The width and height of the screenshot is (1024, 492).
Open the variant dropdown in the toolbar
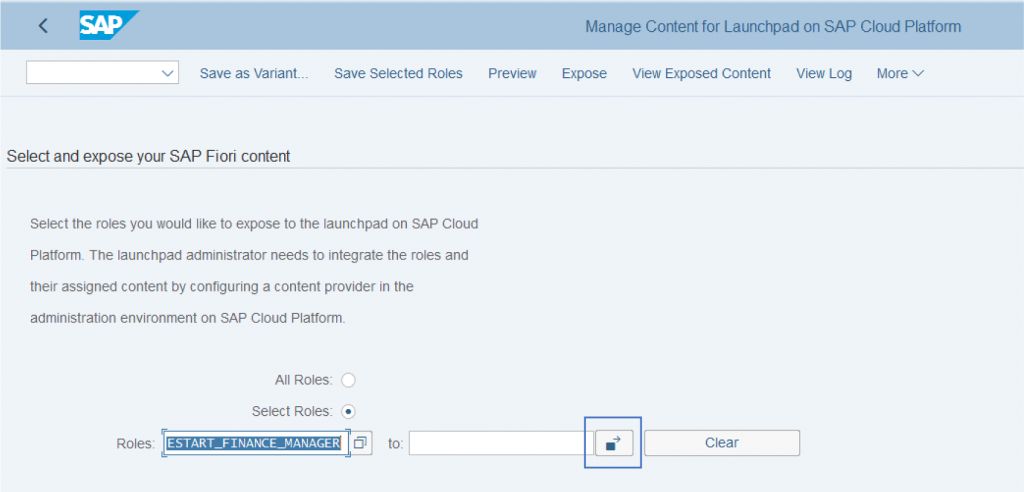click(102, 73)
